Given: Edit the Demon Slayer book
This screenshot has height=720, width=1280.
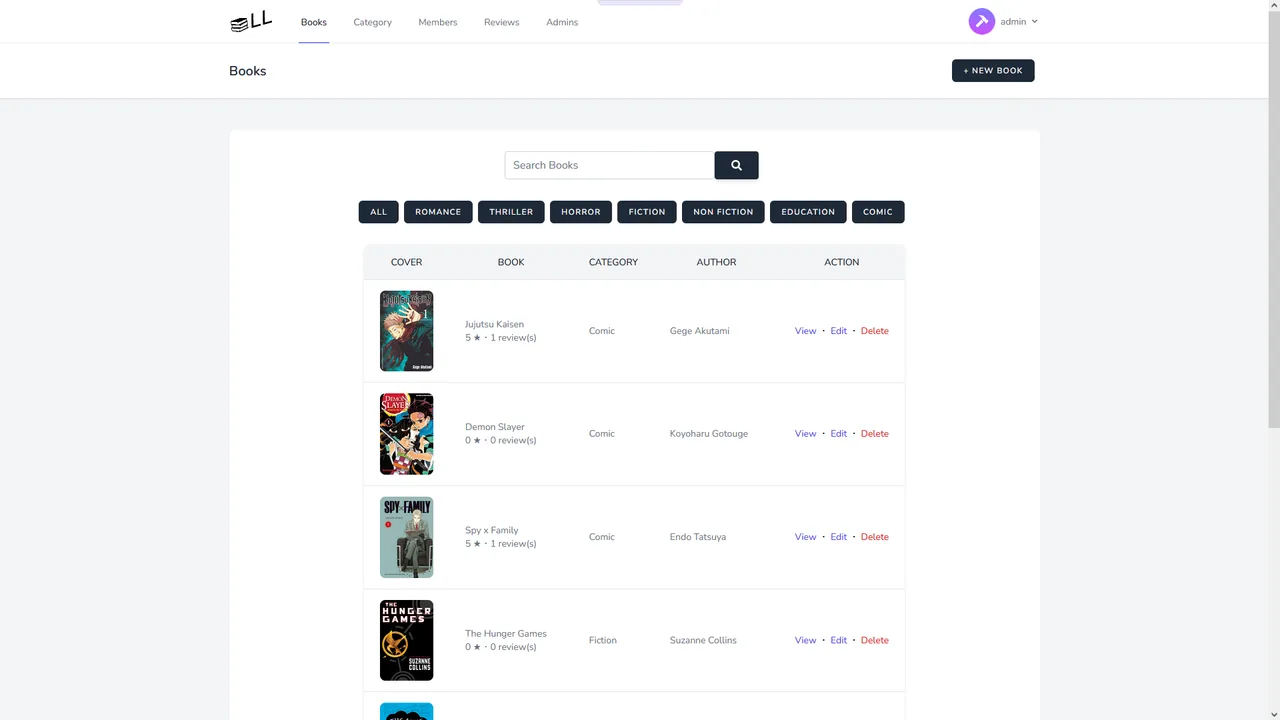Looking at the screenshot, I should point(839,434).
